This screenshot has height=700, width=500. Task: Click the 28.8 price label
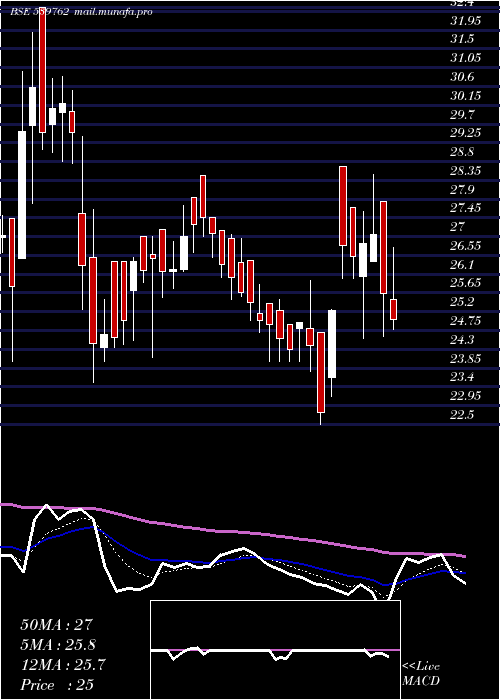click(x=462, y=152)
